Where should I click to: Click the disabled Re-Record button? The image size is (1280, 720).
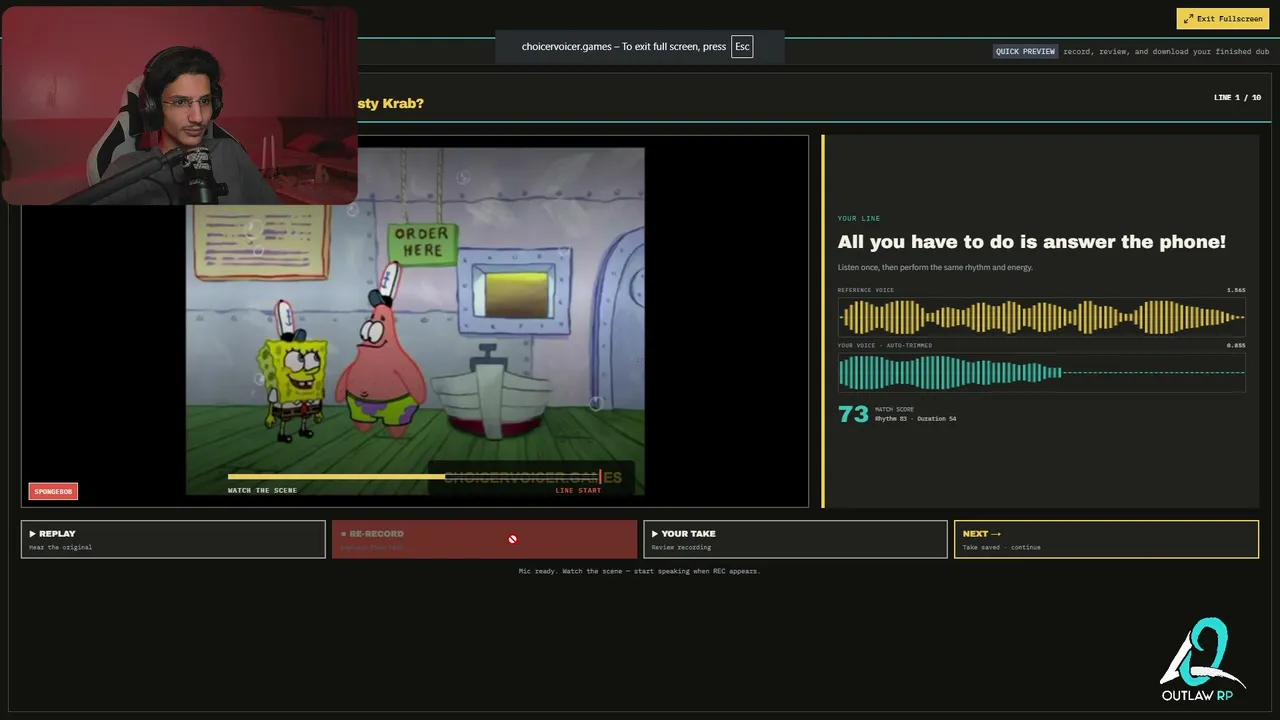coord(484,539)
